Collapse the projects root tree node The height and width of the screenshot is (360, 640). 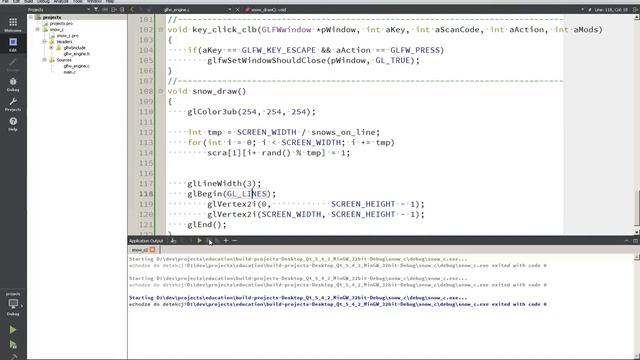tap(31, 18)
